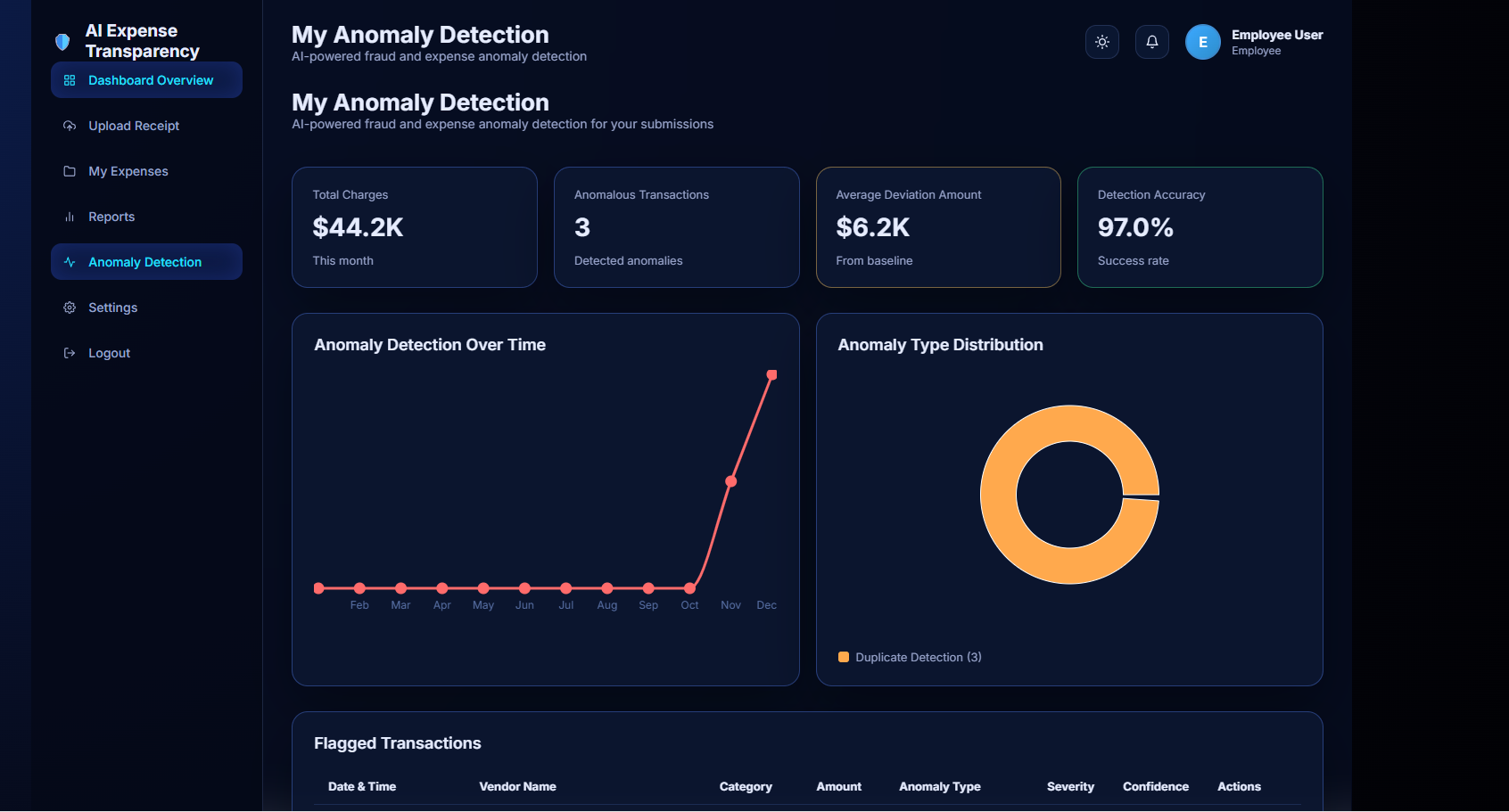Screen dimensions: 1509x812
Task: Open notifications with the bell icon
Action: [1152, 42]
